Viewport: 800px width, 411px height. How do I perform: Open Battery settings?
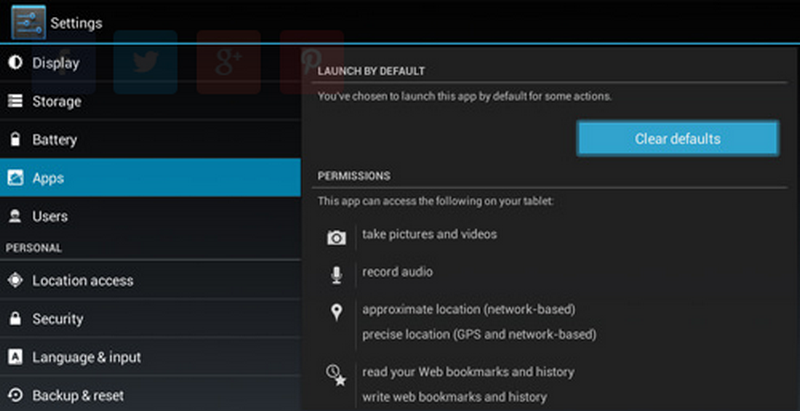[x=150, y=139]
